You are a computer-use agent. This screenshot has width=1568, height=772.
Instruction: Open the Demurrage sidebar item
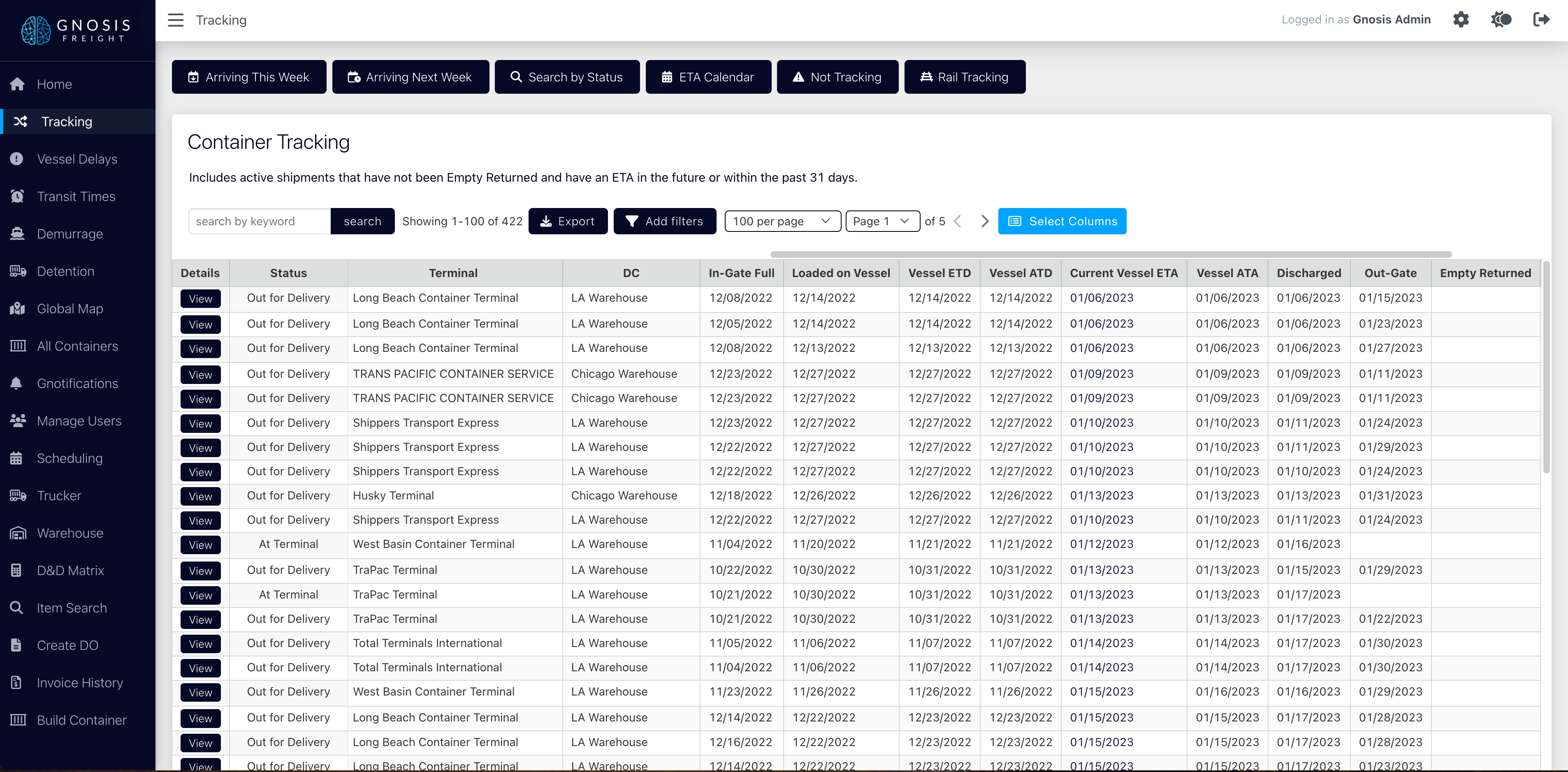pos(70,233)
